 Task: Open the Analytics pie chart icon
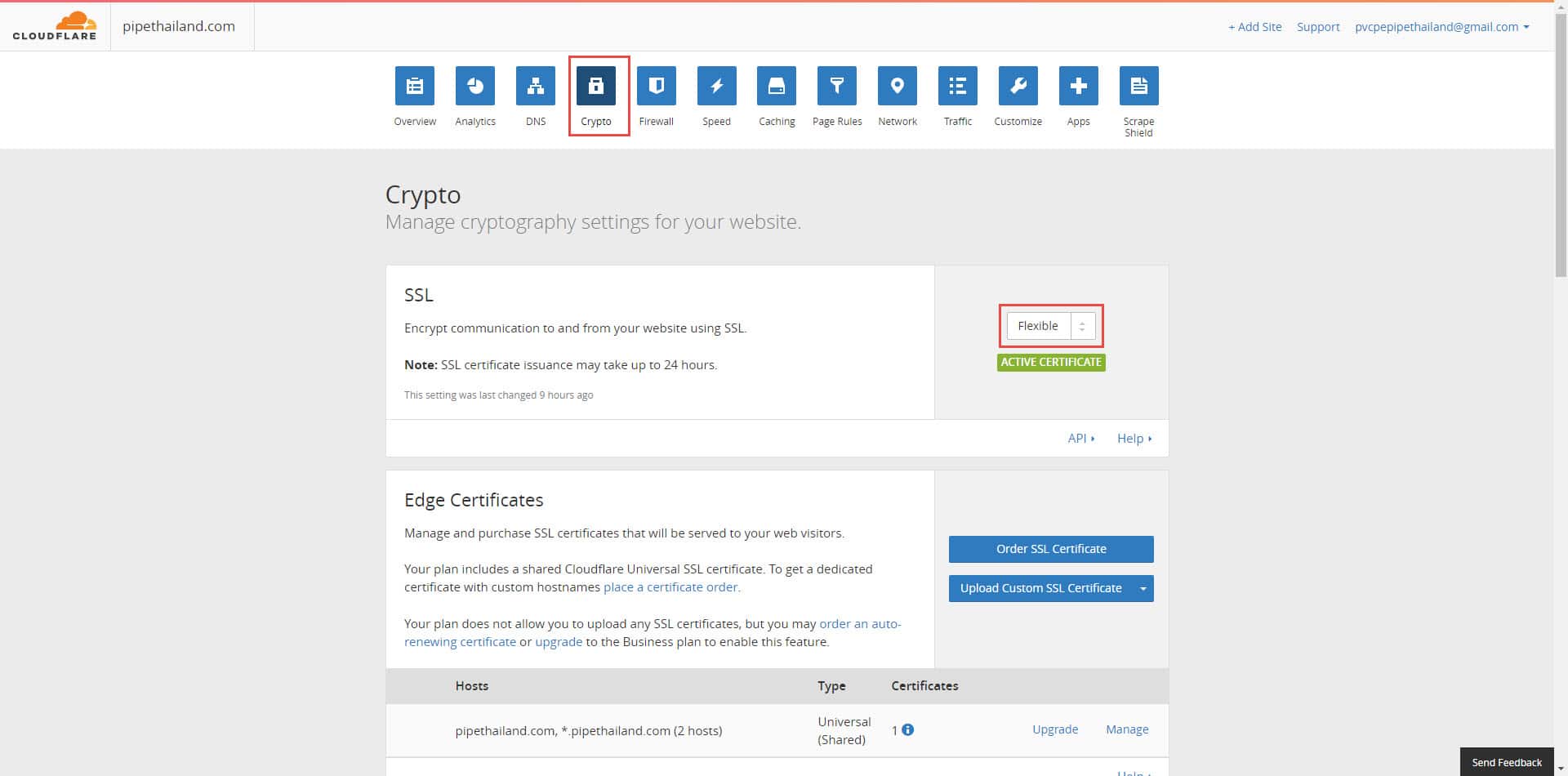475,86
